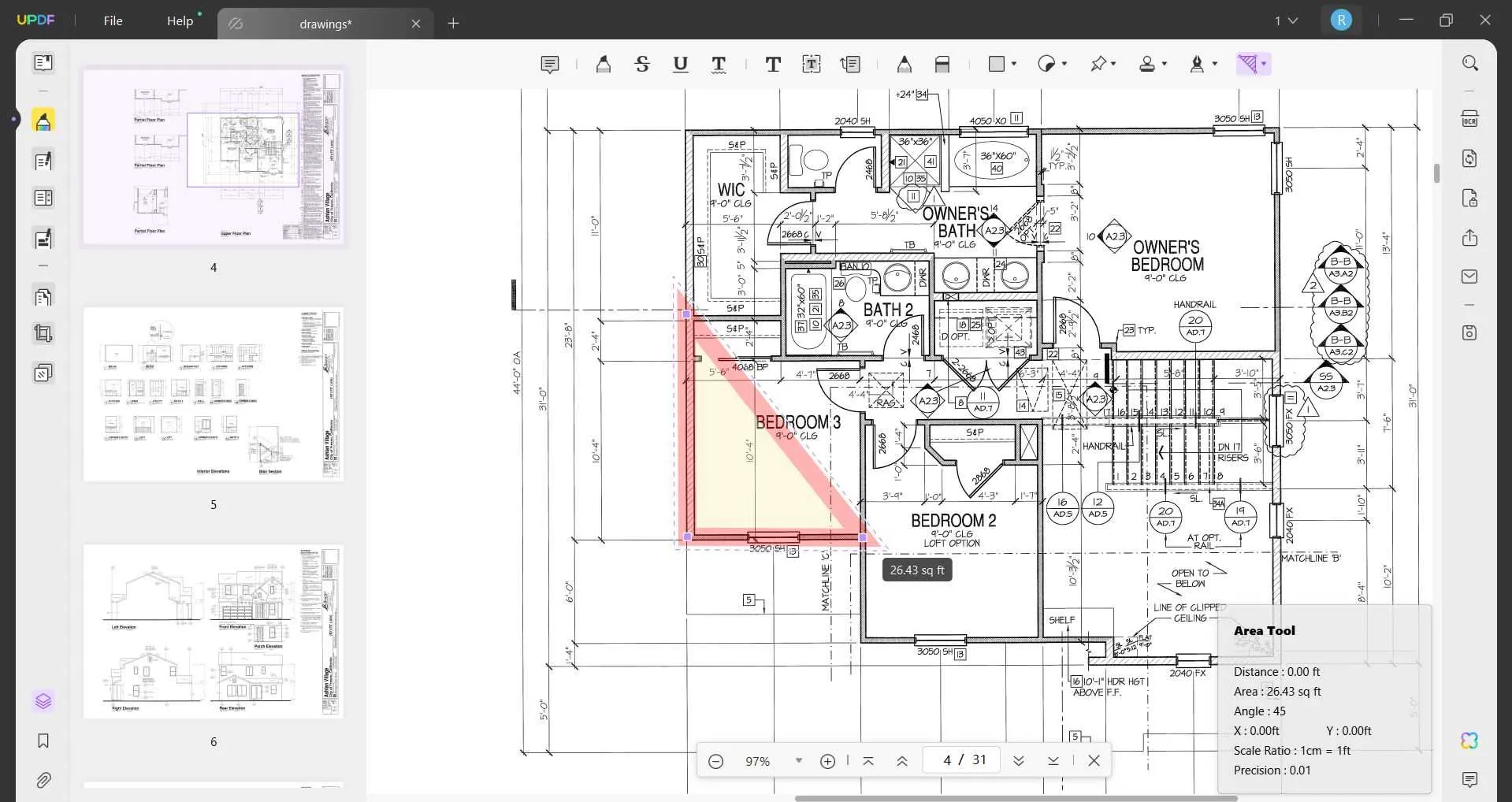Open the Help menu
This screenshot has width=1512, height=802.
click(x=180, y=20)
